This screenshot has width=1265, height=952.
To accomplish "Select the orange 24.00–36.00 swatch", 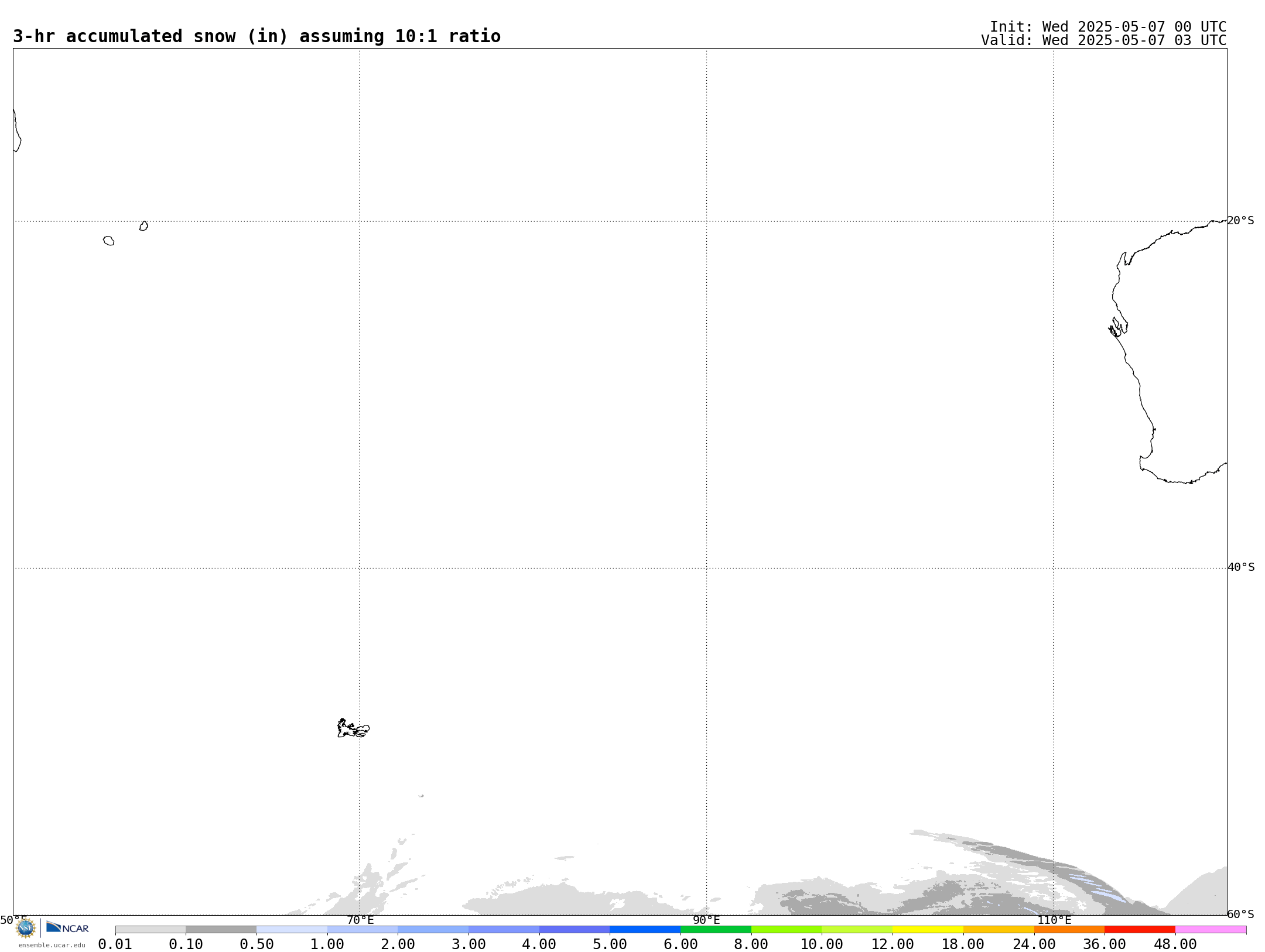I will point(1069,930).
